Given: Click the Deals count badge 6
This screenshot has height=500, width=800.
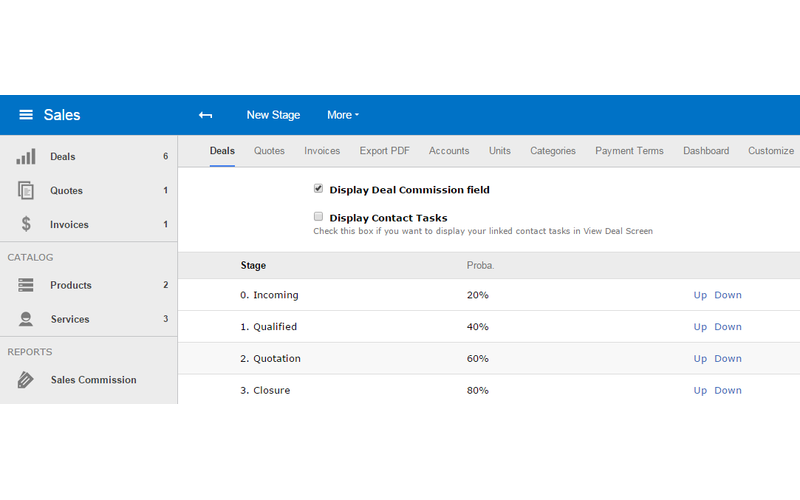Looking at the screenshot, I should point(165,156).
